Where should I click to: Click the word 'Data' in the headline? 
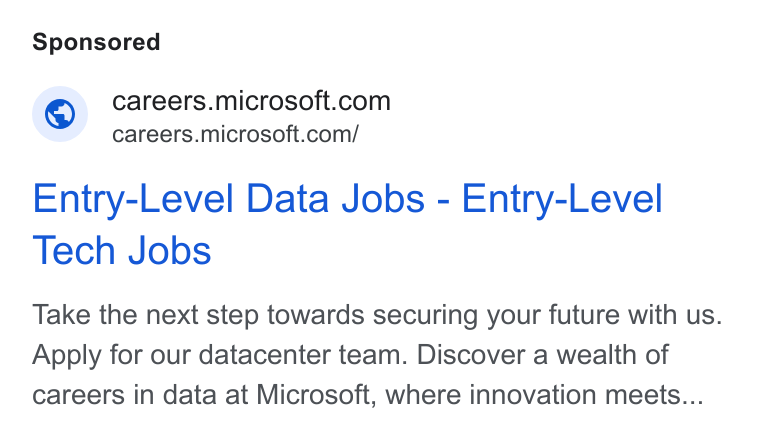pos(287,198)
